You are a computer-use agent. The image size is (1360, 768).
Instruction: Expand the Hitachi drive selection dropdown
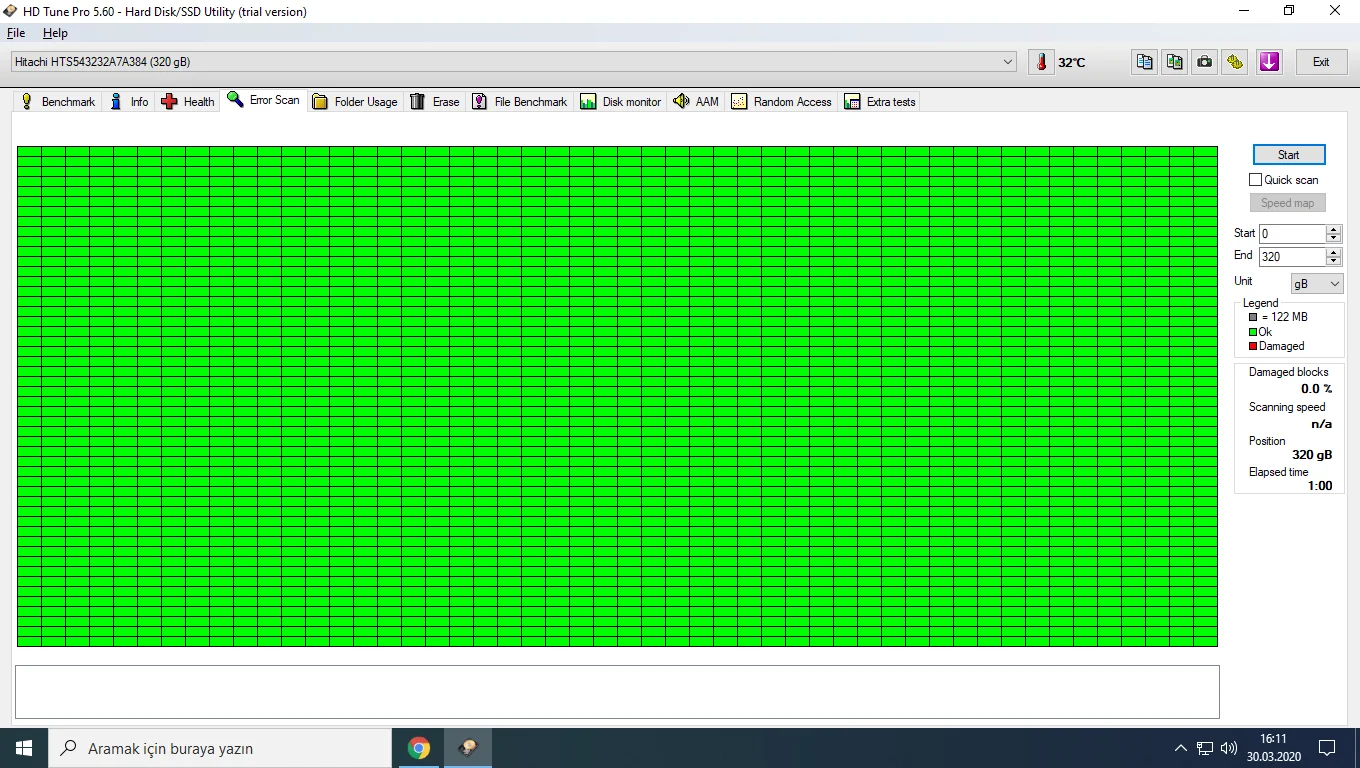click(x=1008, y=62)
